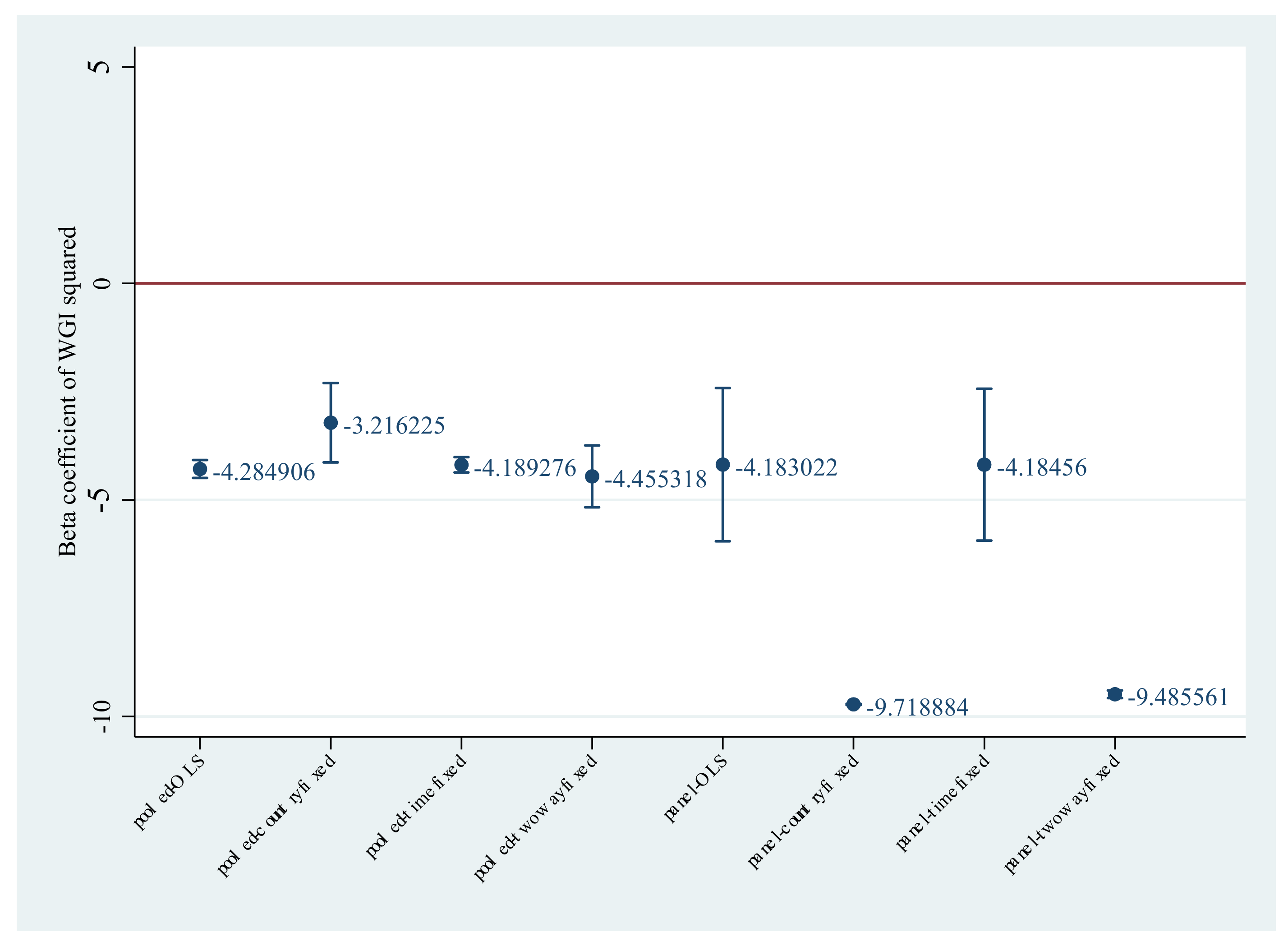Click the panel-time fixed coefficient dot

(984, 465)
